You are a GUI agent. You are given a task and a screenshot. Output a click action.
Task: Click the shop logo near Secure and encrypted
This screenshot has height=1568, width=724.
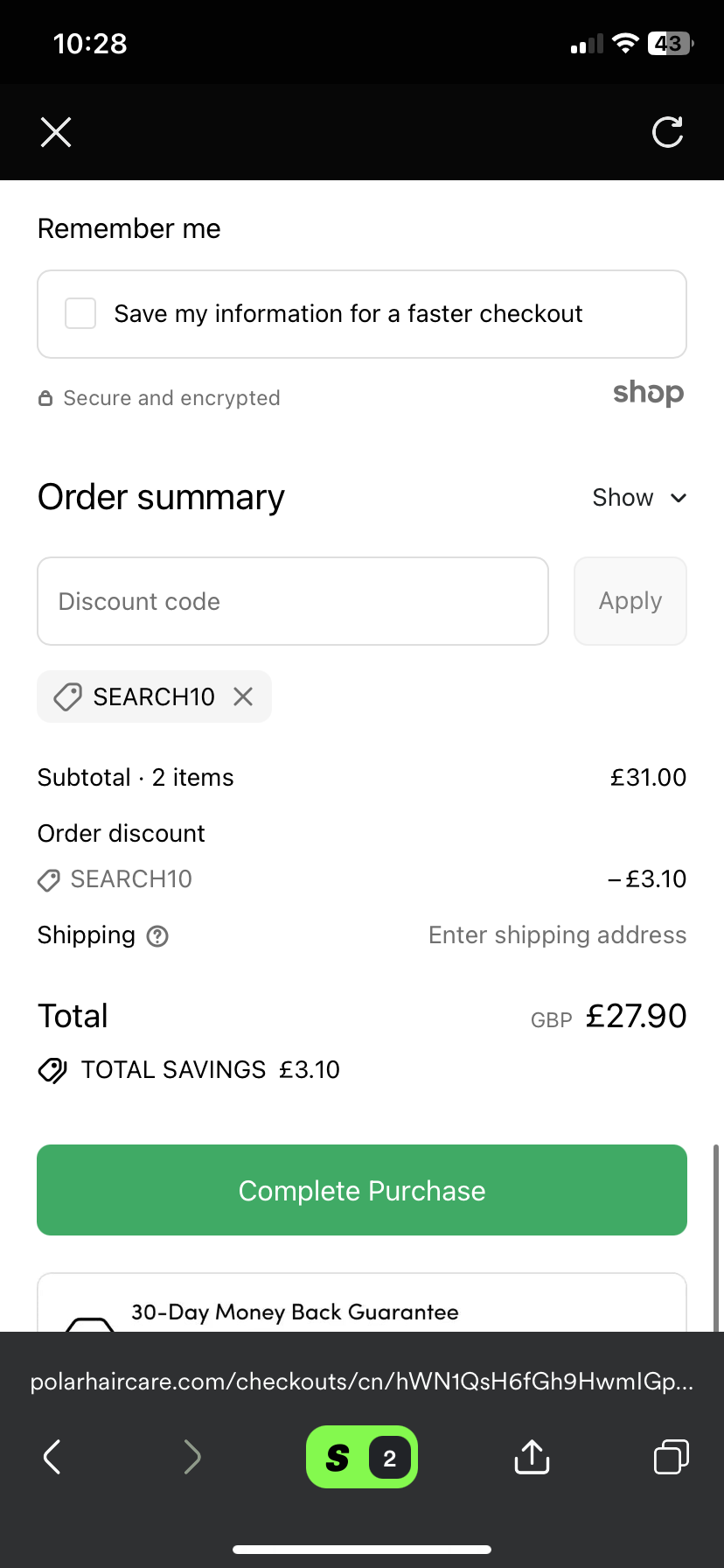pyautogui.click(x=648, y=393)
